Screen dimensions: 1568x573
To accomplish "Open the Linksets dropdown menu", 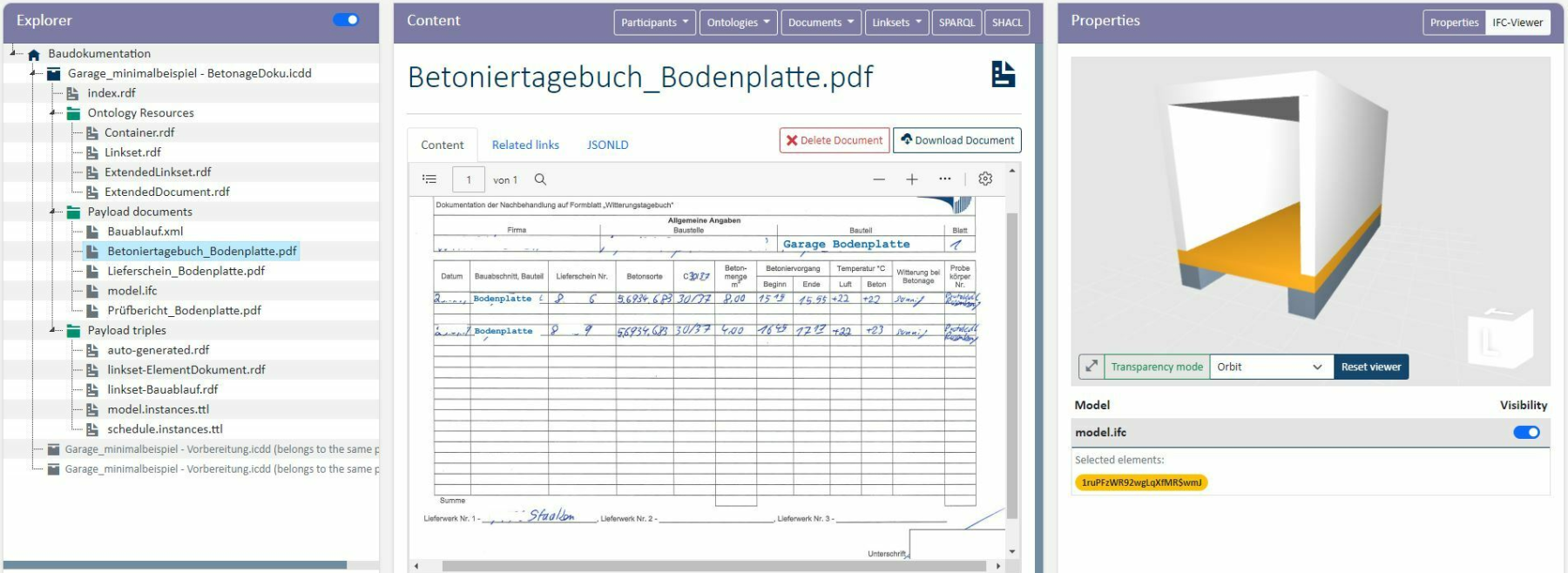I will point(896,23).
